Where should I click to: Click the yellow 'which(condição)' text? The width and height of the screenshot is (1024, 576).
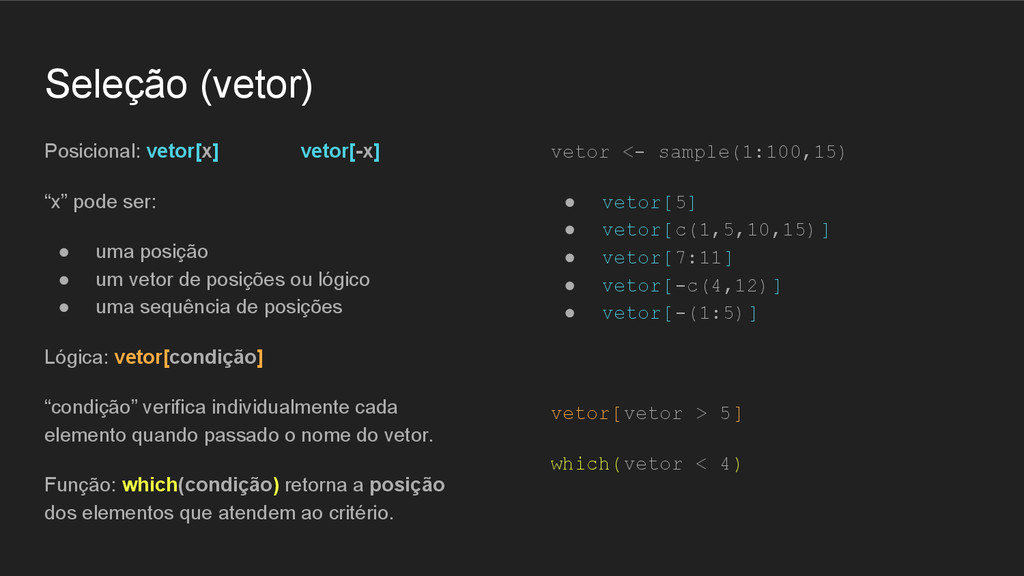(x=200, y=485)
